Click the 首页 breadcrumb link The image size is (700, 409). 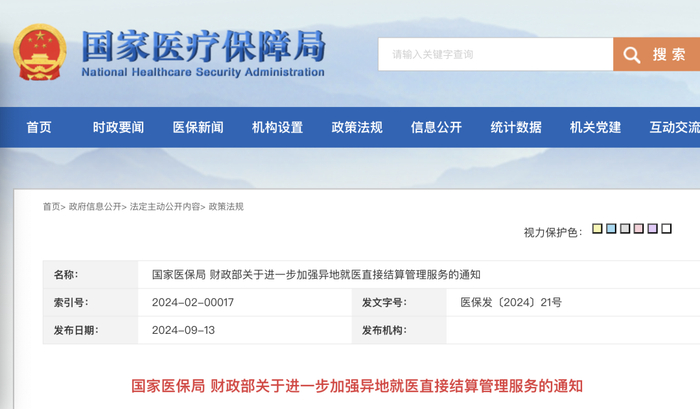click(51, 206)
